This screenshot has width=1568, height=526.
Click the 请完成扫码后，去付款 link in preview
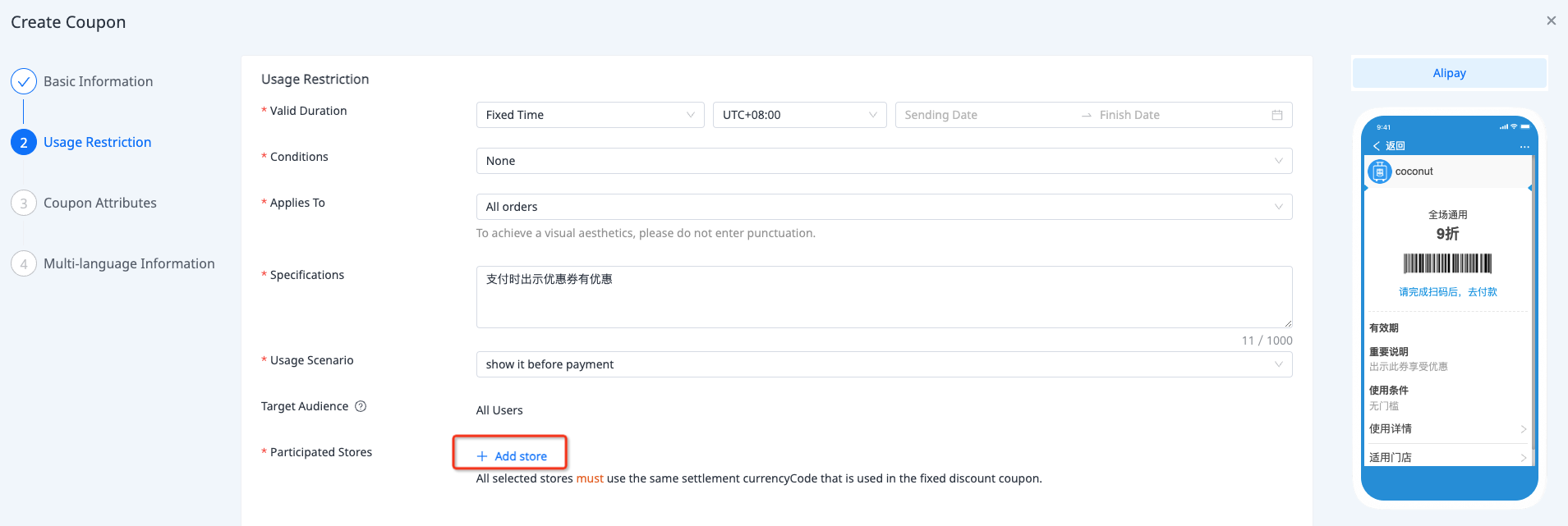point(1447,292)
